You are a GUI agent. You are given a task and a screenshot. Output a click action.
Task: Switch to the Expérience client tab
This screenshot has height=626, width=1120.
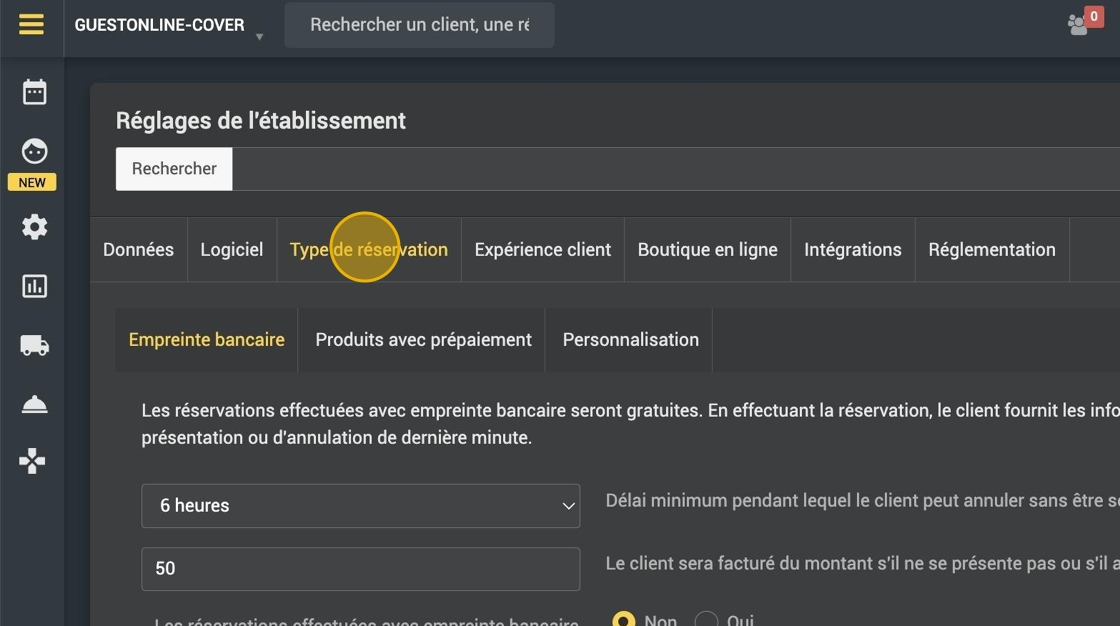click(x=543, y=249)
